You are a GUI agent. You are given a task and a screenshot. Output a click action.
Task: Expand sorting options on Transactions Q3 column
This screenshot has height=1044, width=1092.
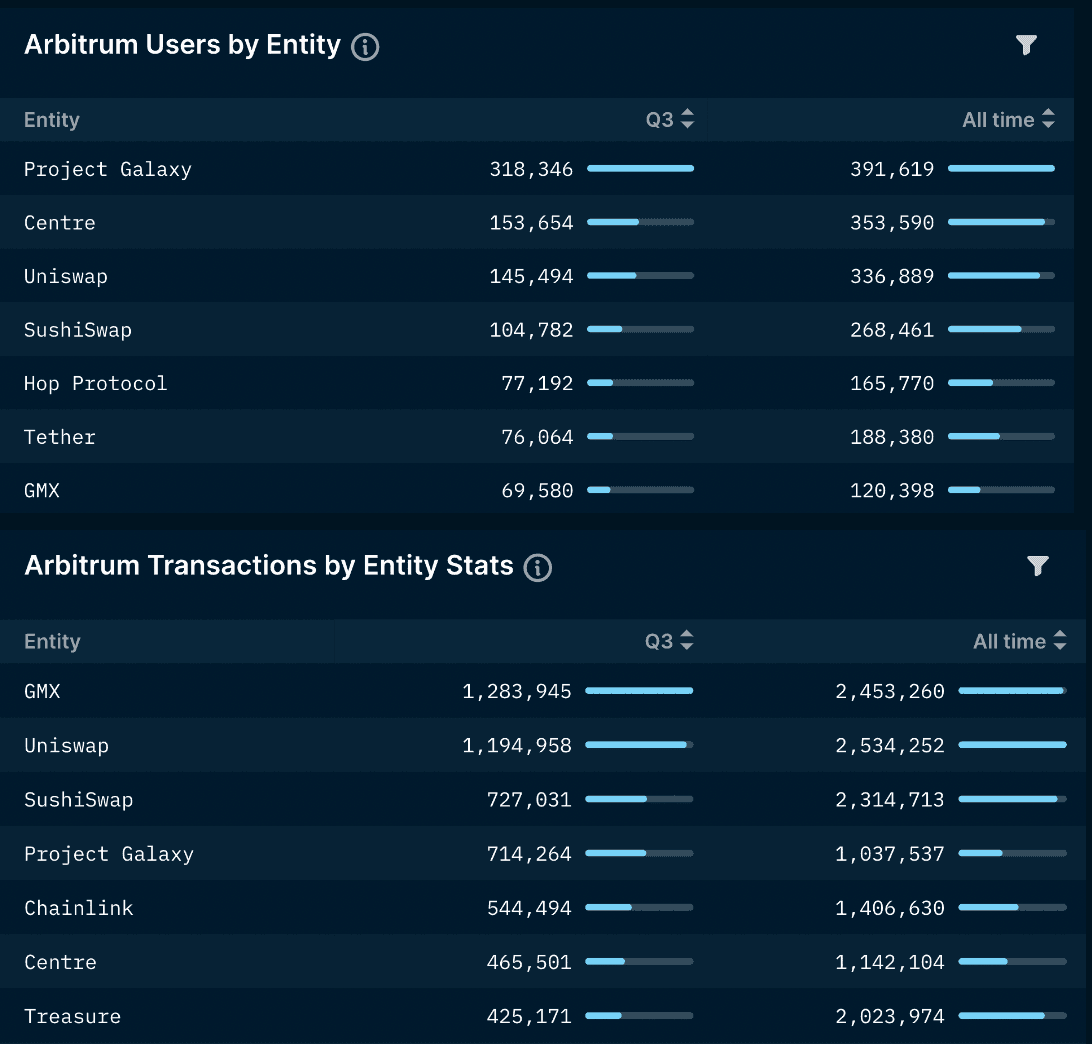point(686,640)
